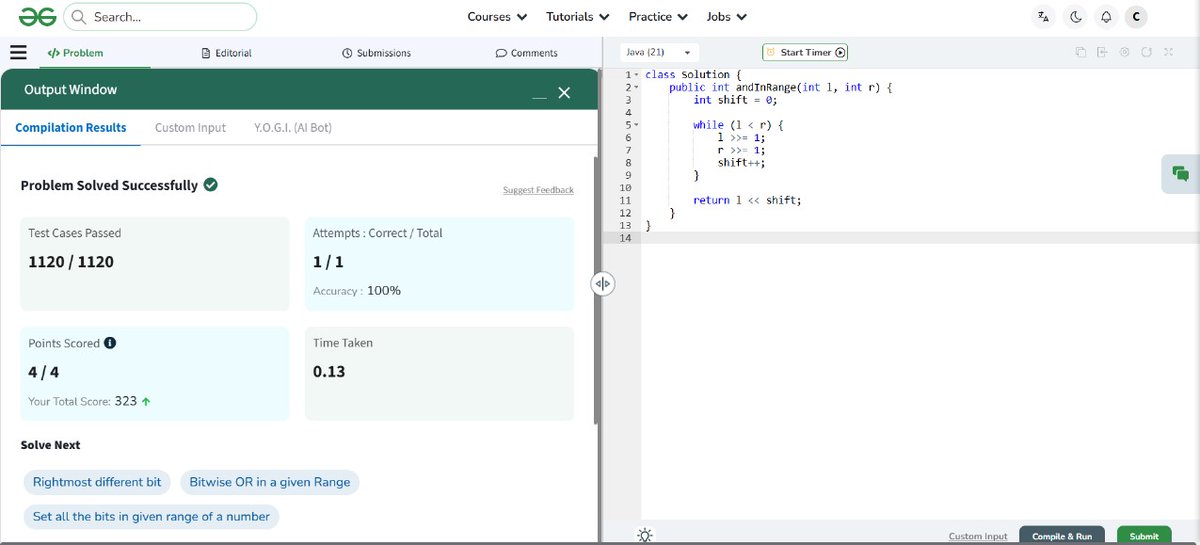Click the lightbulb hint icon
Screen dimensions: 1200x545
[646, 535]
